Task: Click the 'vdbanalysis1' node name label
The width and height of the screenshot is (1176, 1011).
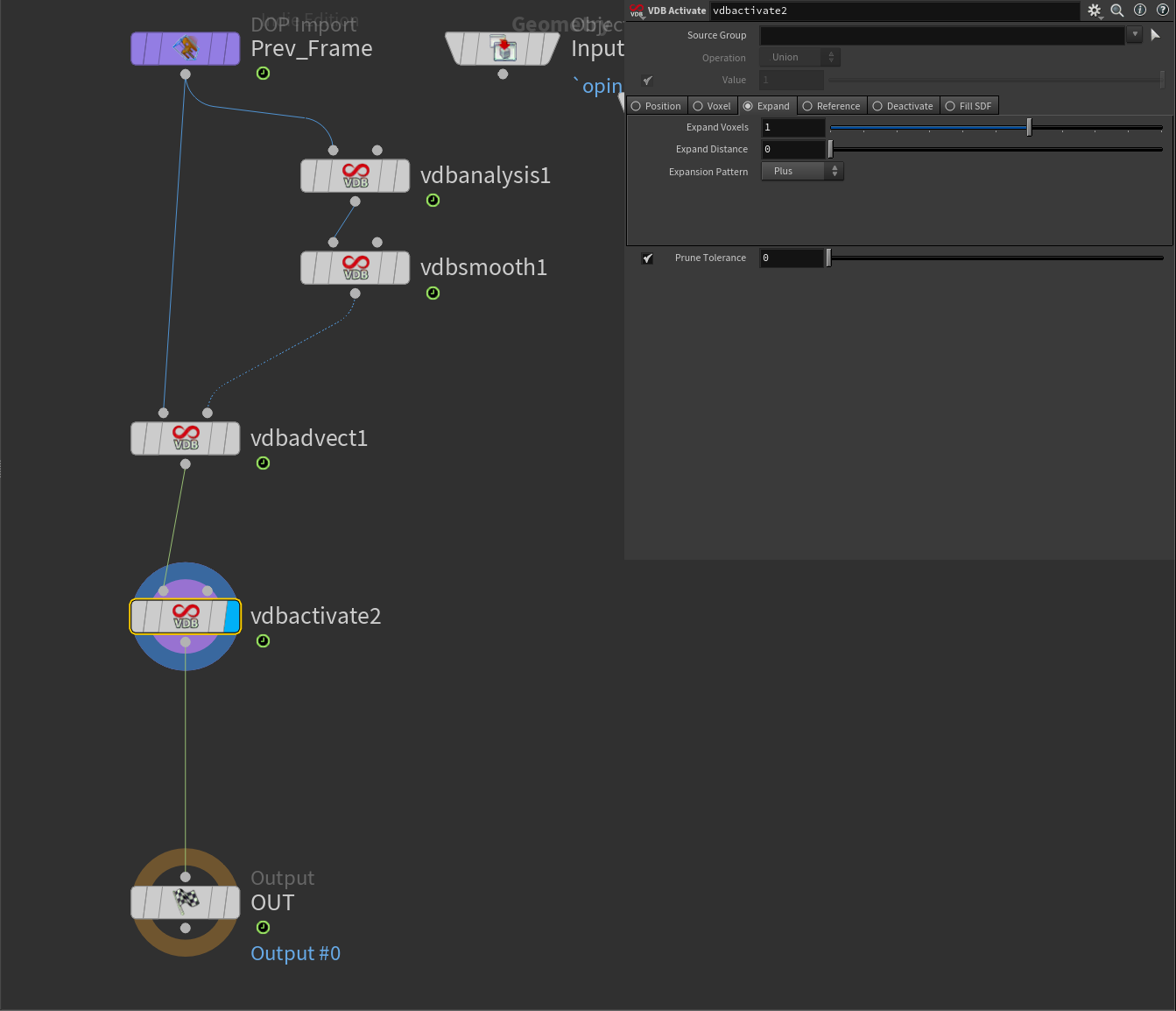Action: tap(485, 176)
